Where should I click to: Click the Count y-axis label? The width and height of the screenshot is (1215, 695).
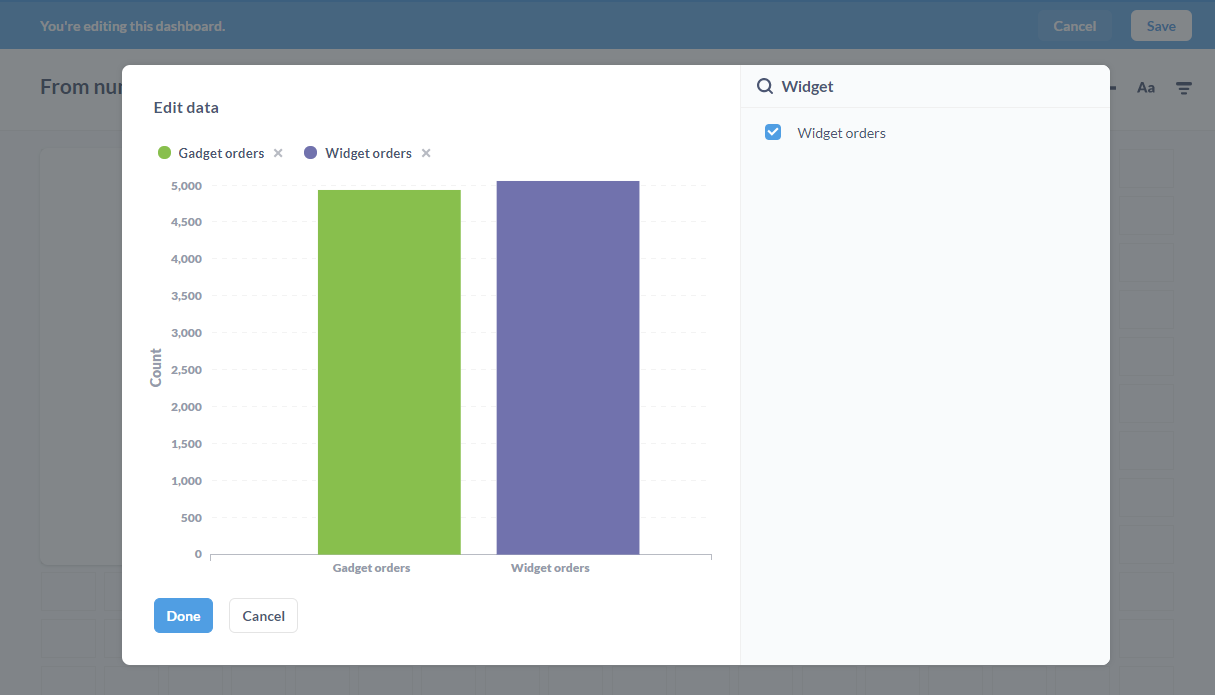[x=156, y=368]
